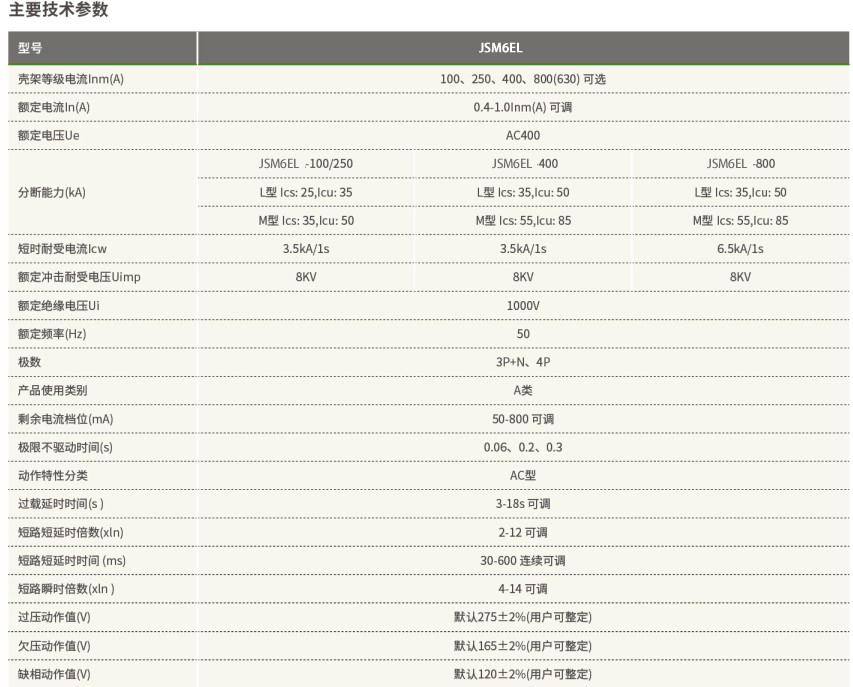853x687 pixels.
Task: Click the 型号 header cell
Action: click(31, 48)
